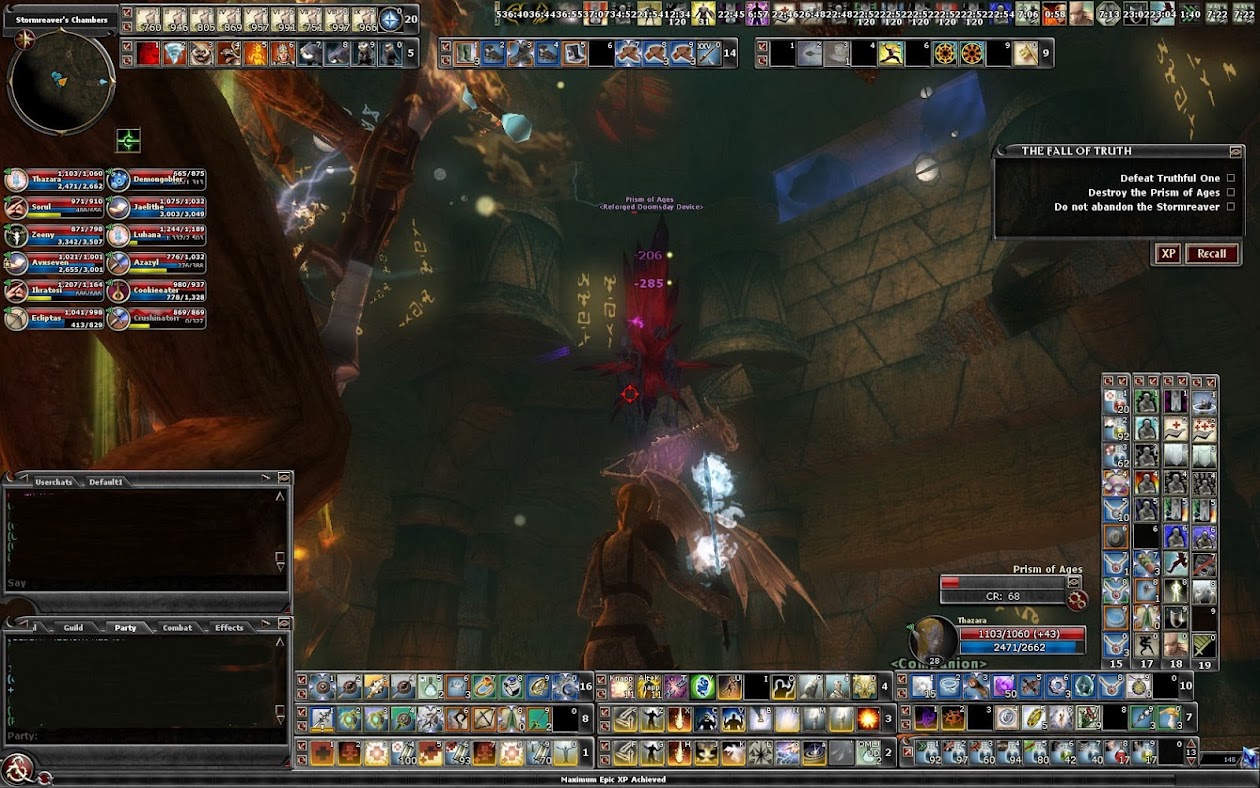Activate the Knapp item in hotbar 4
The width and height of the screenshot is (1260, 788).
pos(623,686)
